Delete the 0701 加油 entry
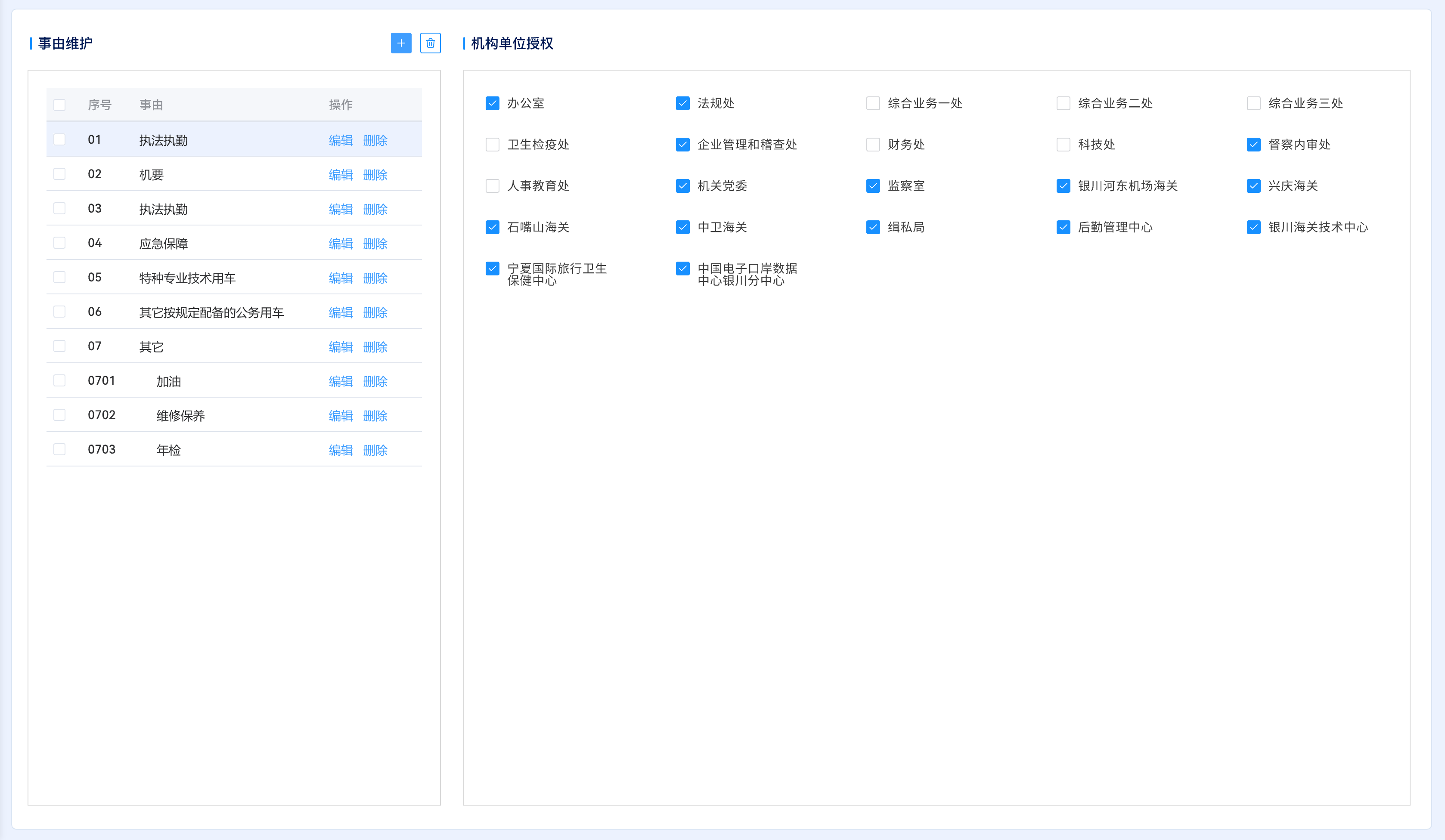1445x840 pixels. pyautogui.click(x=375, y=381)
